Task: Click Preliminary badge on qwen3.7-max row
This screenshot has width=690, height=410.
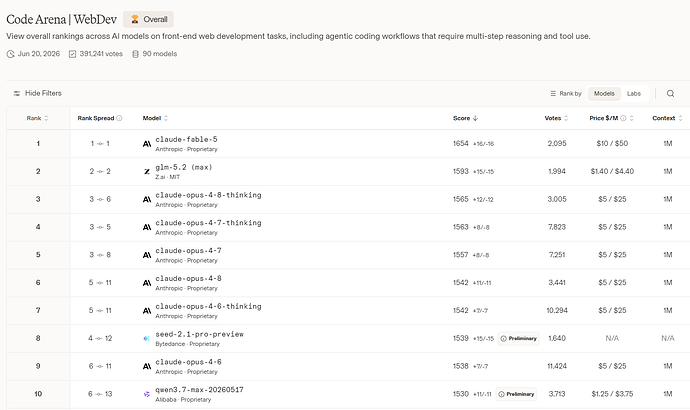Action: tap(516, 394)
